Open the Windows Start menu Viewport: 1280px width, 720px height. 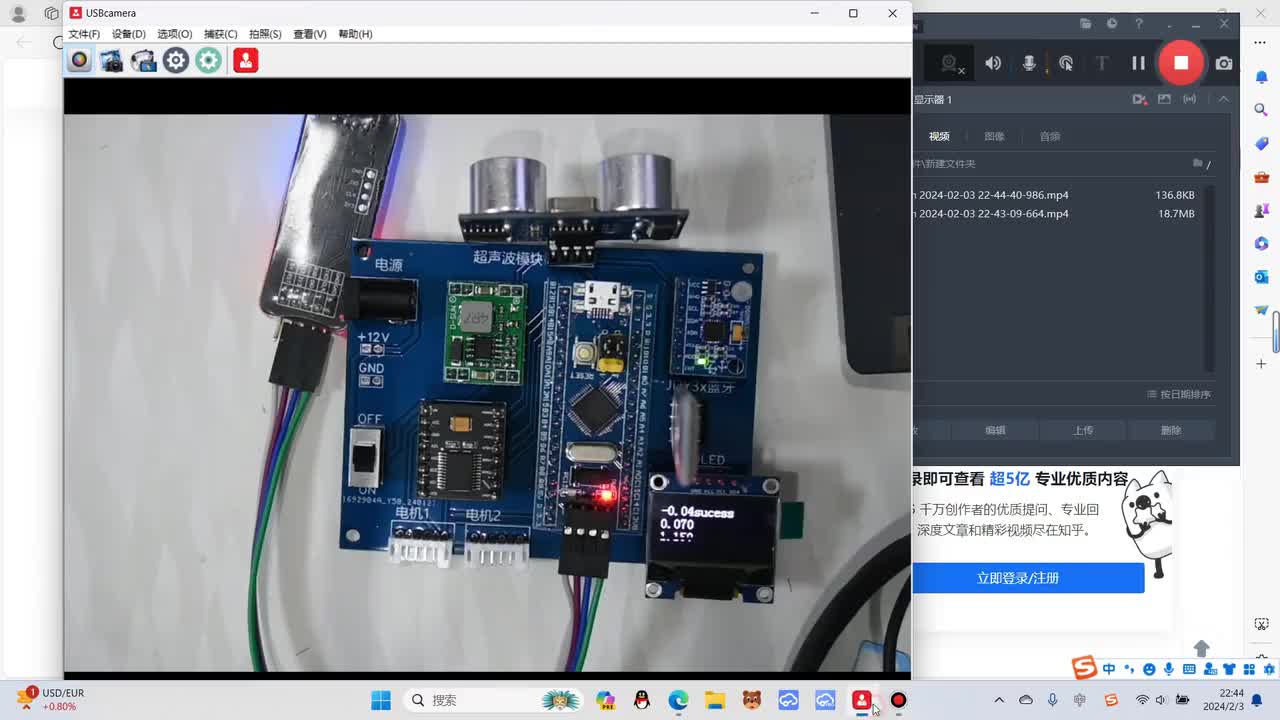tap(381, 700)
